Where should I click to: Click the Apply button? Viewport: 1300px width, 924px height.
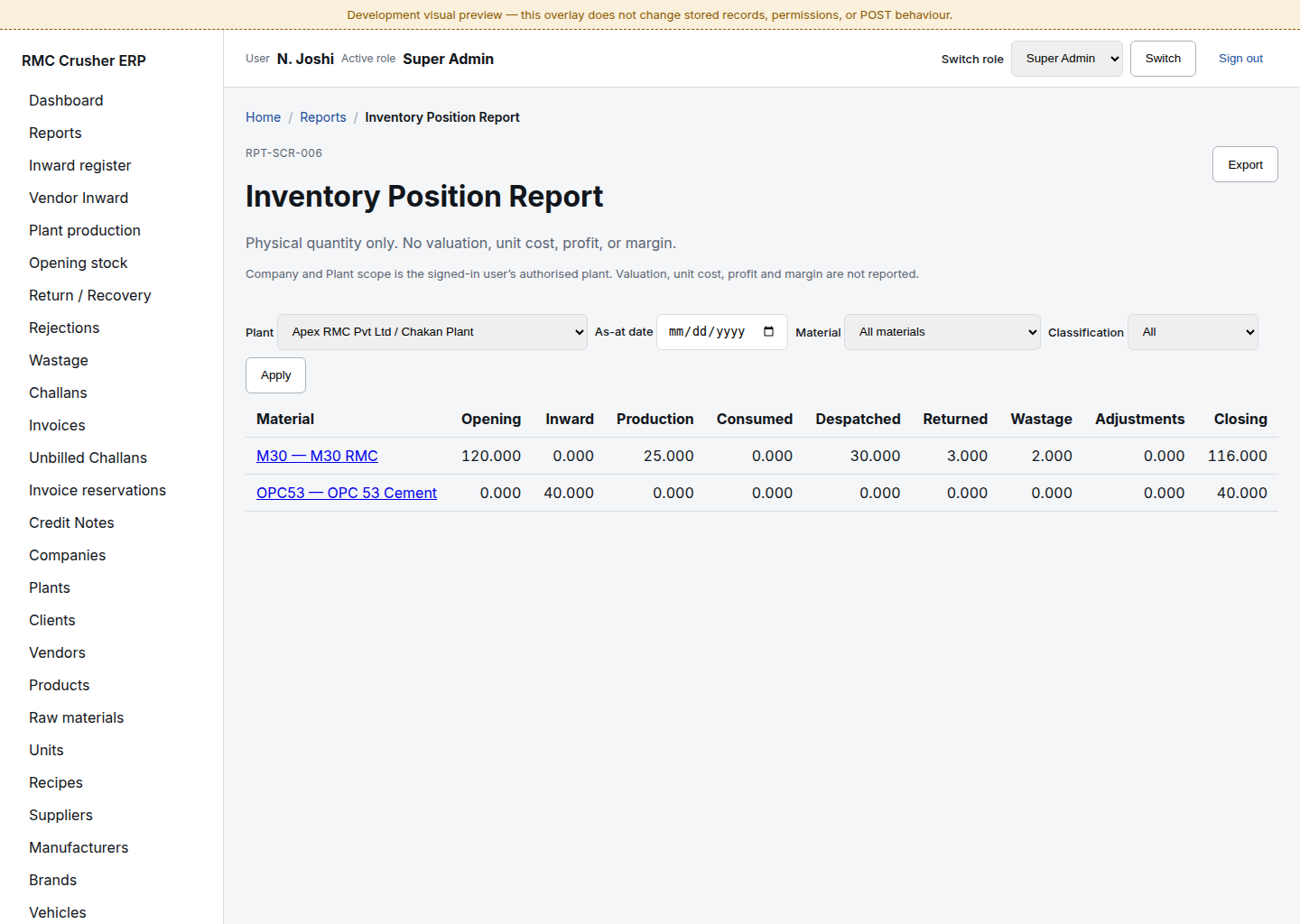coord(275,375)
